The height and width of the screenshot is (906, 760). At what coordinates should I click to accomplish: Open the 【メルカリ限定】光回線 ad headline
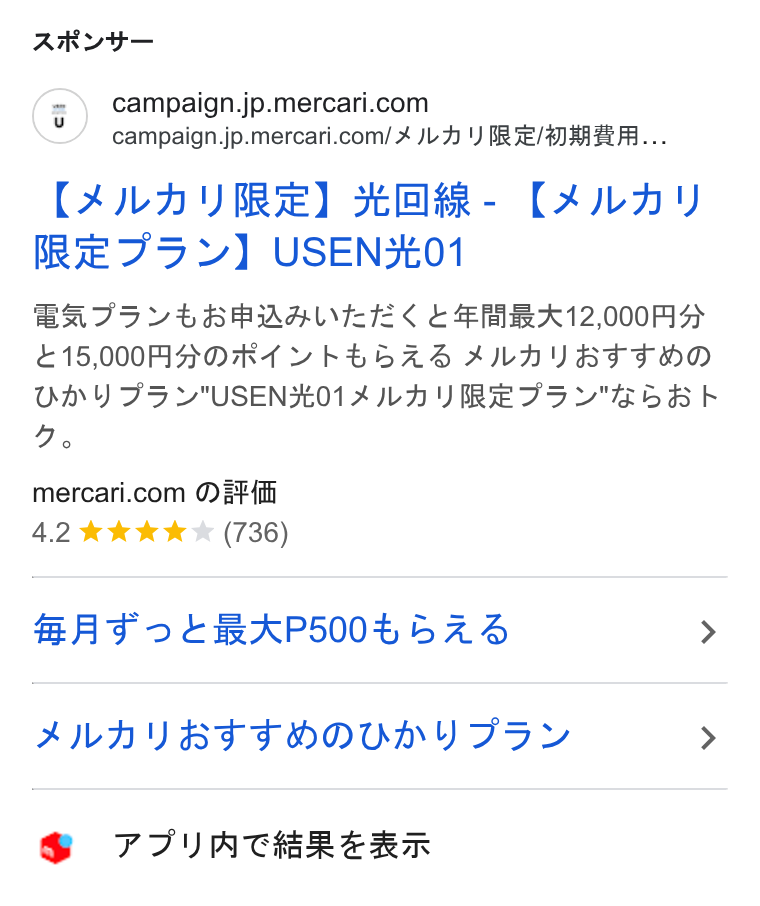pyautogui.click(x=368, y=226)
